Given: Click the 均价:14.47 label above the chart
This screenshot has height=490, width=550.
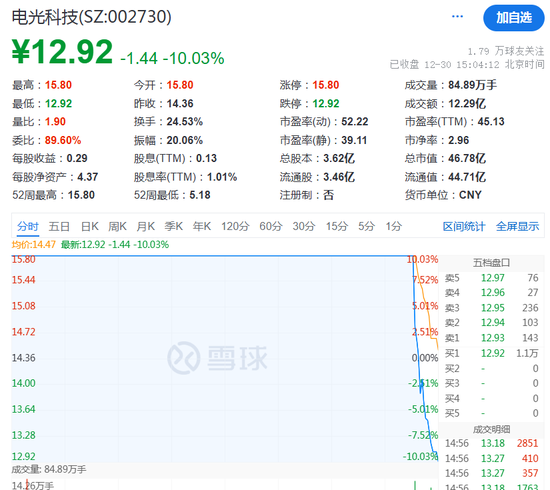Looking at the screenshot, I should [34, 244].
